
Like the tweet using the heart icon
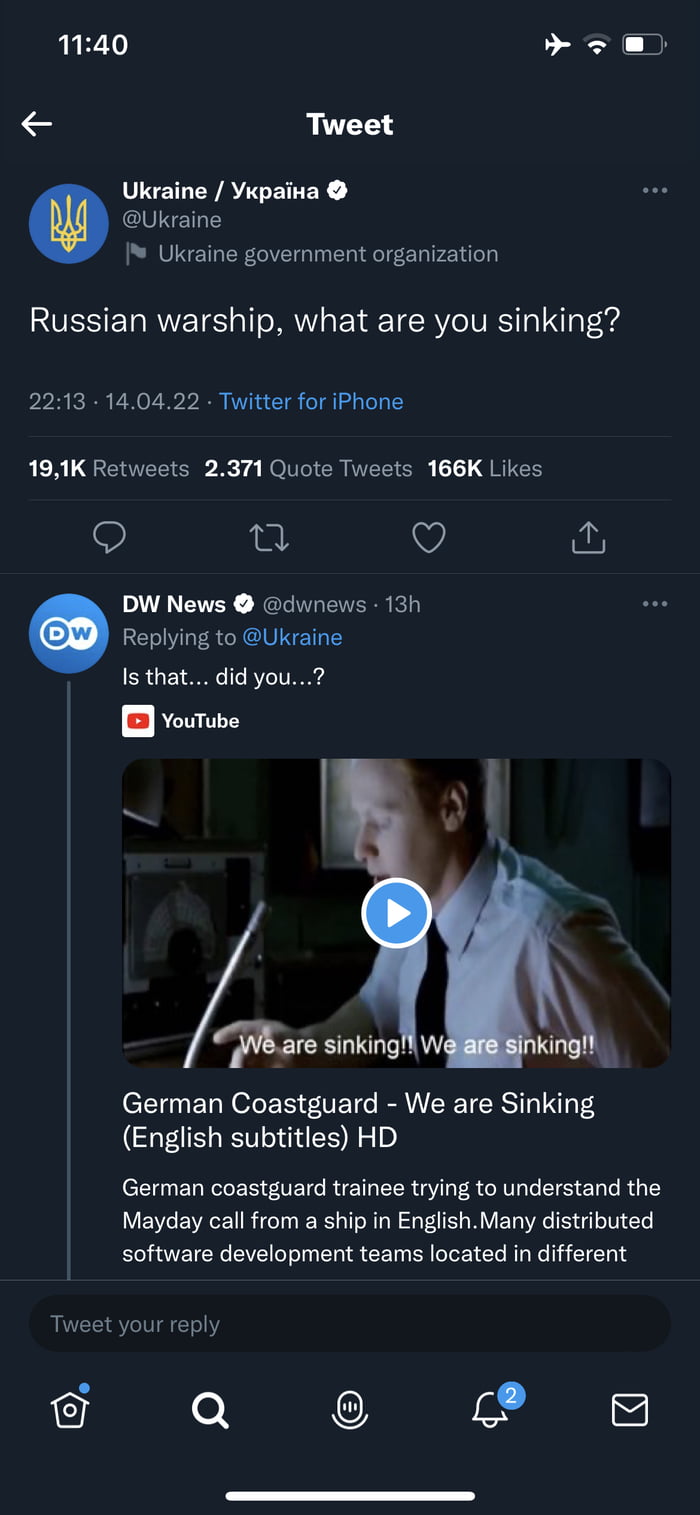(428, 537)
